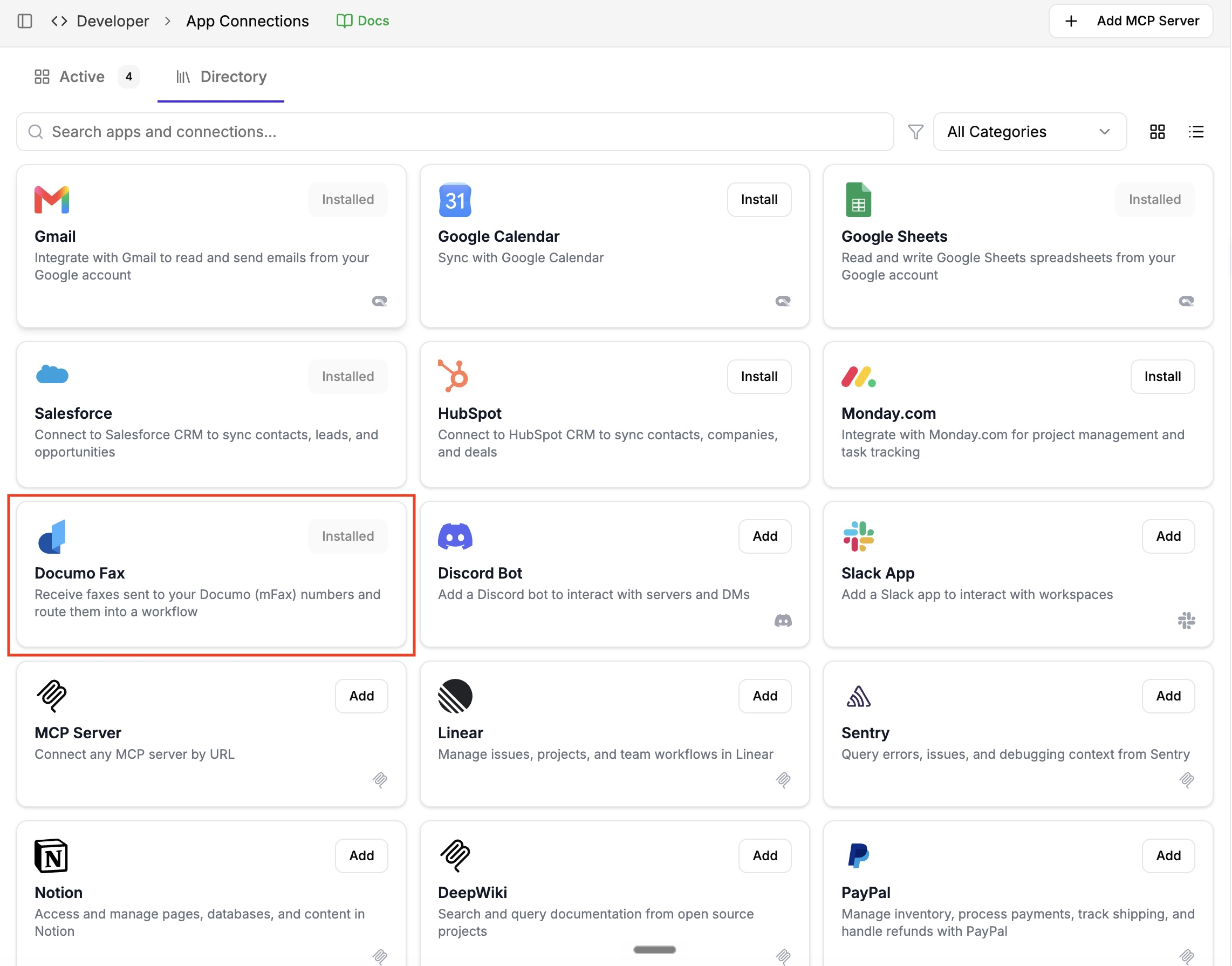Open the All Categories dropdown
This screenshot has height=966, width=1232.
pos(1030,132)
